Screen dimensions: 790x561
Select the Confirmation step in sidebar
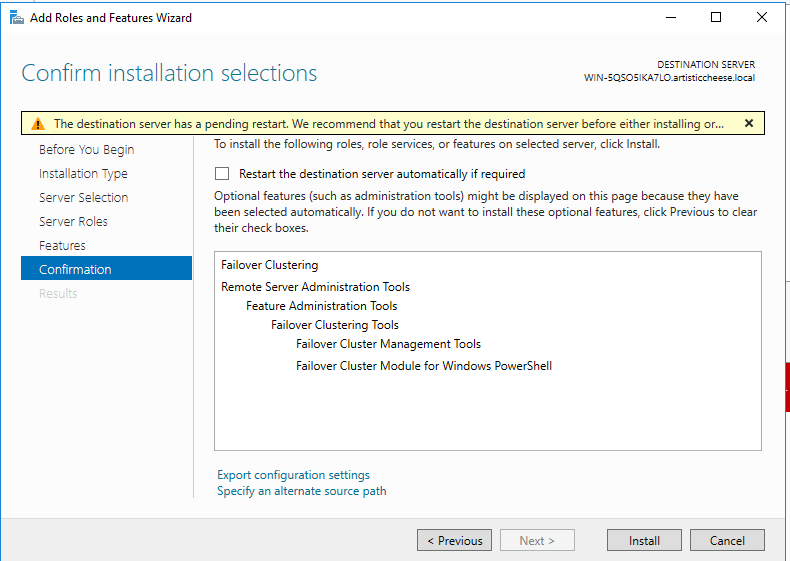(x=75, y=270)
